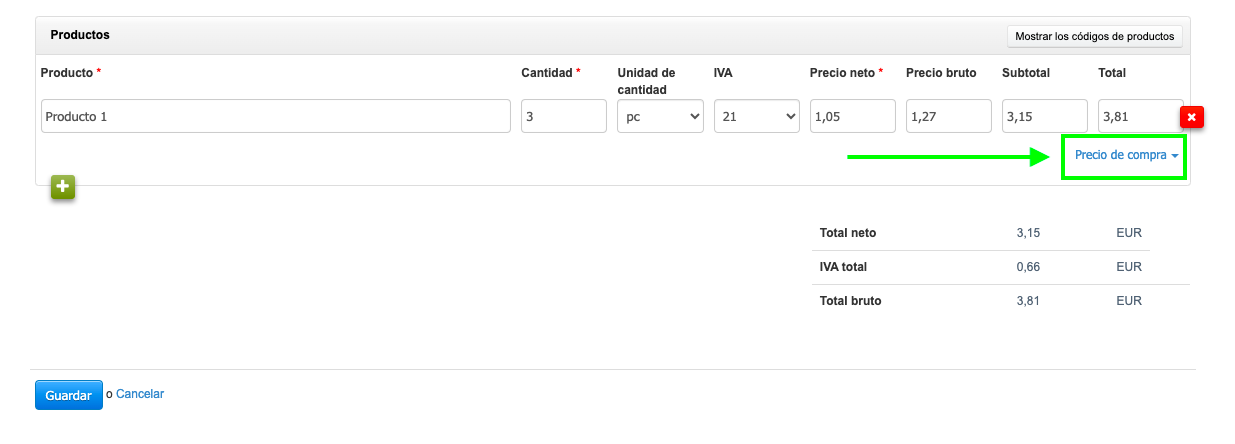
Task: Click the Cancelar link
Action: 140,394
